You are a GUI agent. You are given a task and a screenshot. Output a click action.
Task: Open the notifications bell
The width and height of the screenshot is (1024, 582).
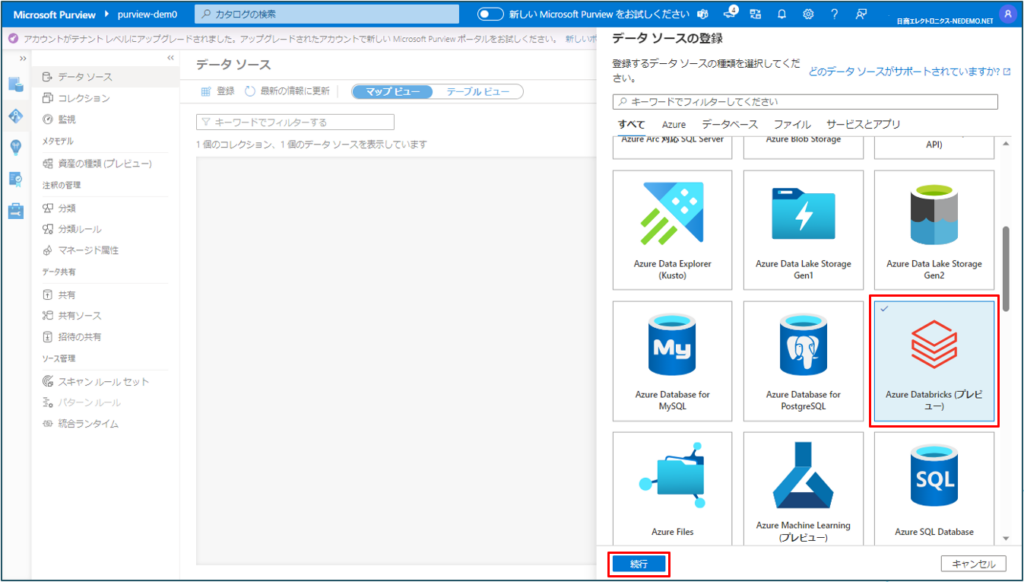pos(780,13)
